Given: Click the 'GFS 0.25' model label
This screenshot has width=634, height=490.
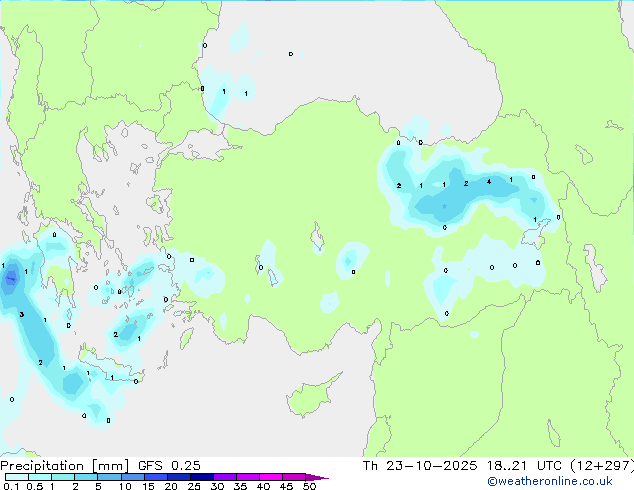Looking at the screenshot, I should tap(169, 466).
